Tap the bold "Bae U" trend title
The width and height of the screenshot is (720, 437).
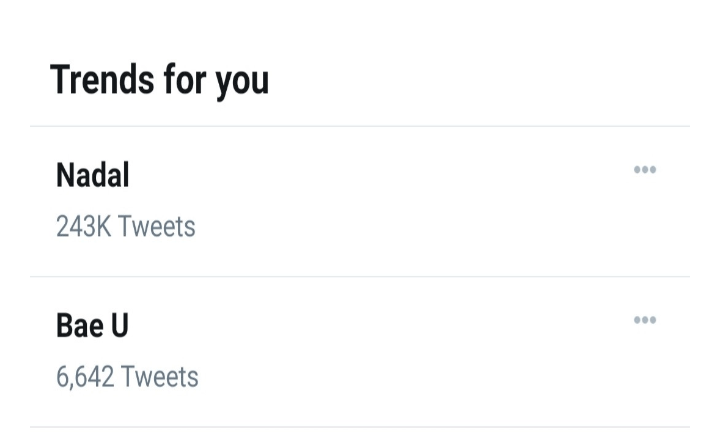tap(93, 326)
